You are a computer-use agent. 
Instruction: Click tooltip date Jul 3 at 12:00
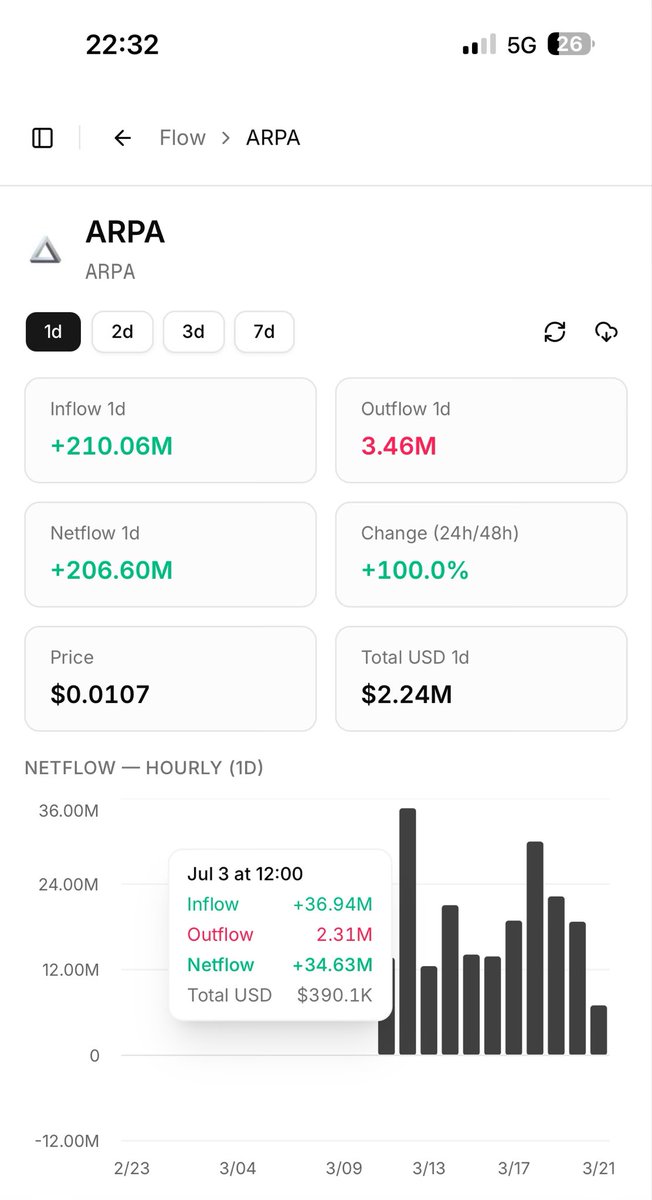245,874
